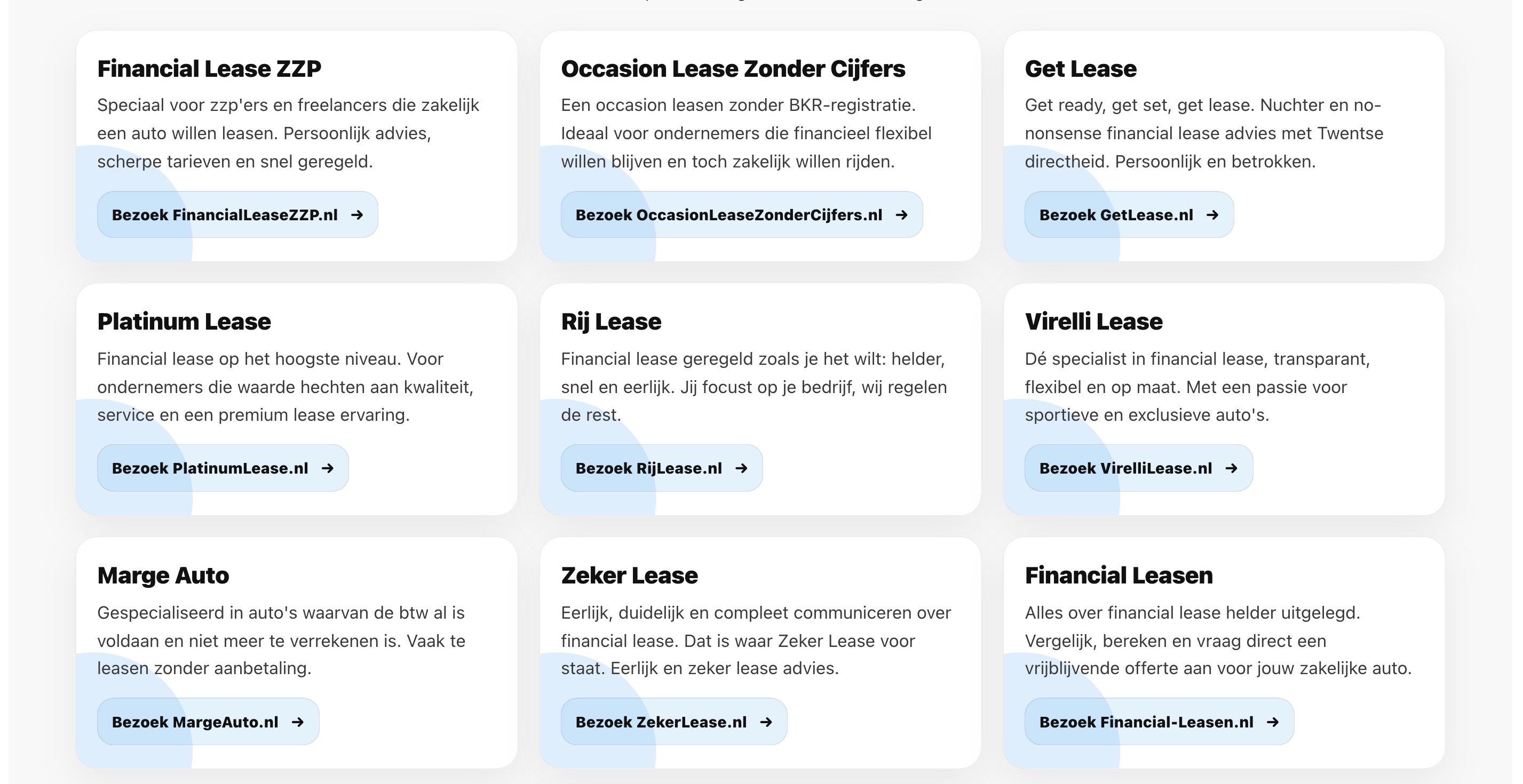Click arrow icon on the PlatinumLease.nl button
Viewport: 1523px width, 784px height.
point(327,468)
